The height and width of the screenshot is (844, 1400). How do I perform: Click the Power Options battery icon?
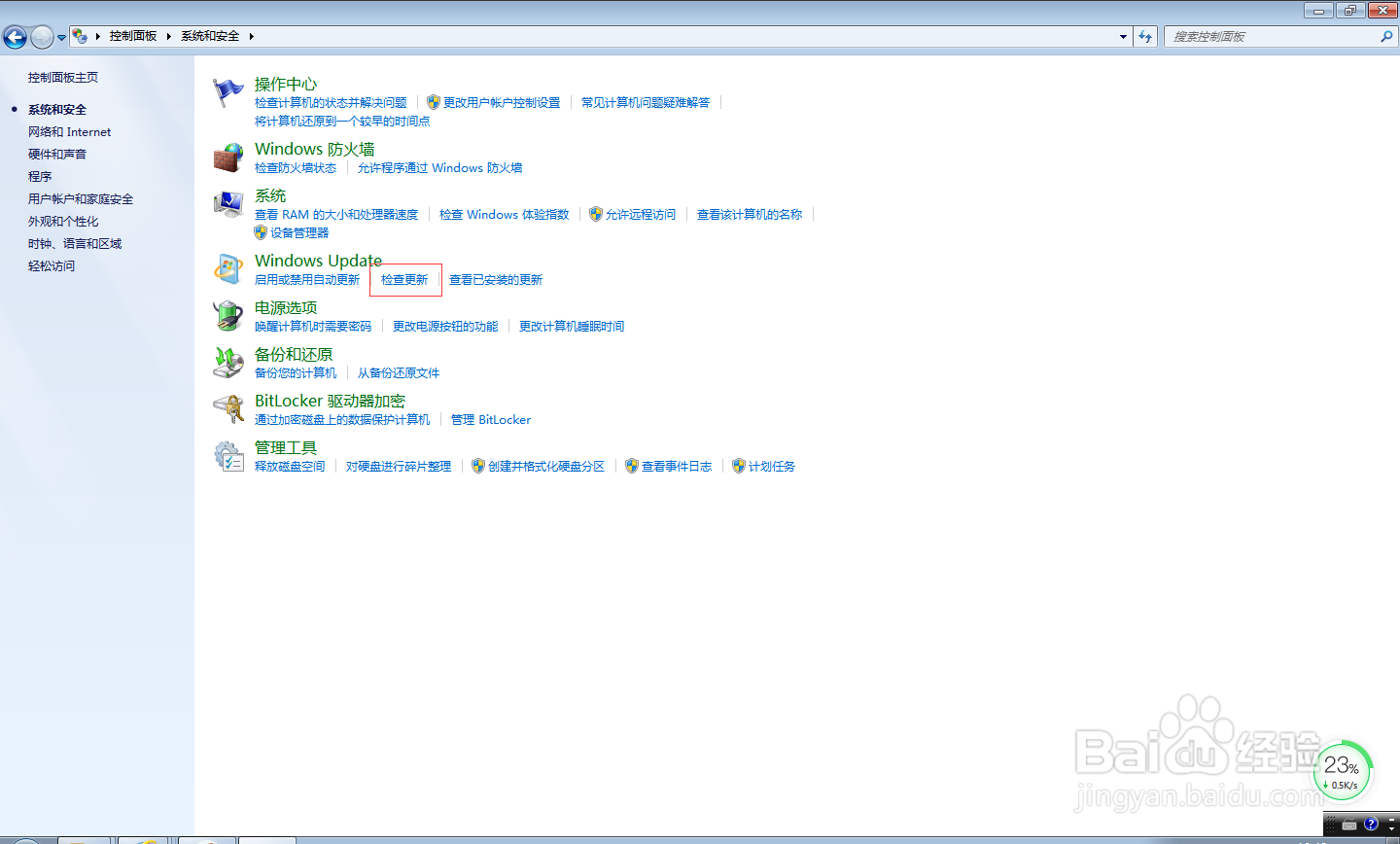[228, 316]
